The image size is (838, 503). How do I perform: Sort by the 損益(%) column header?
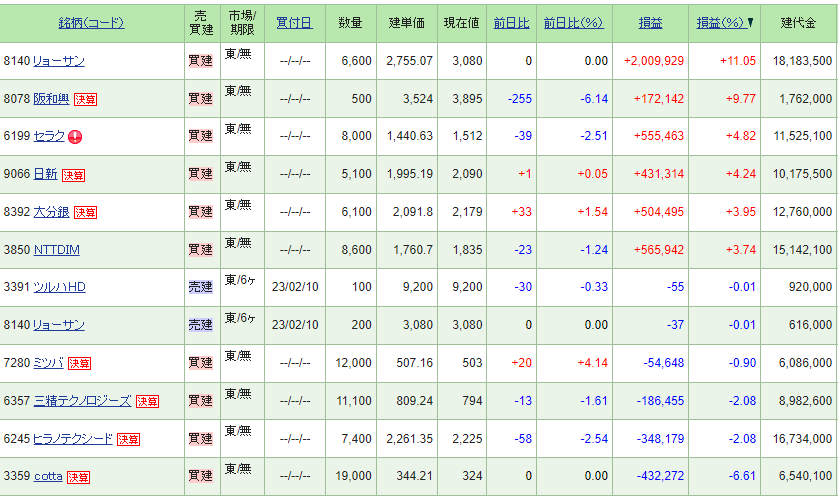(x=720, y=23)
